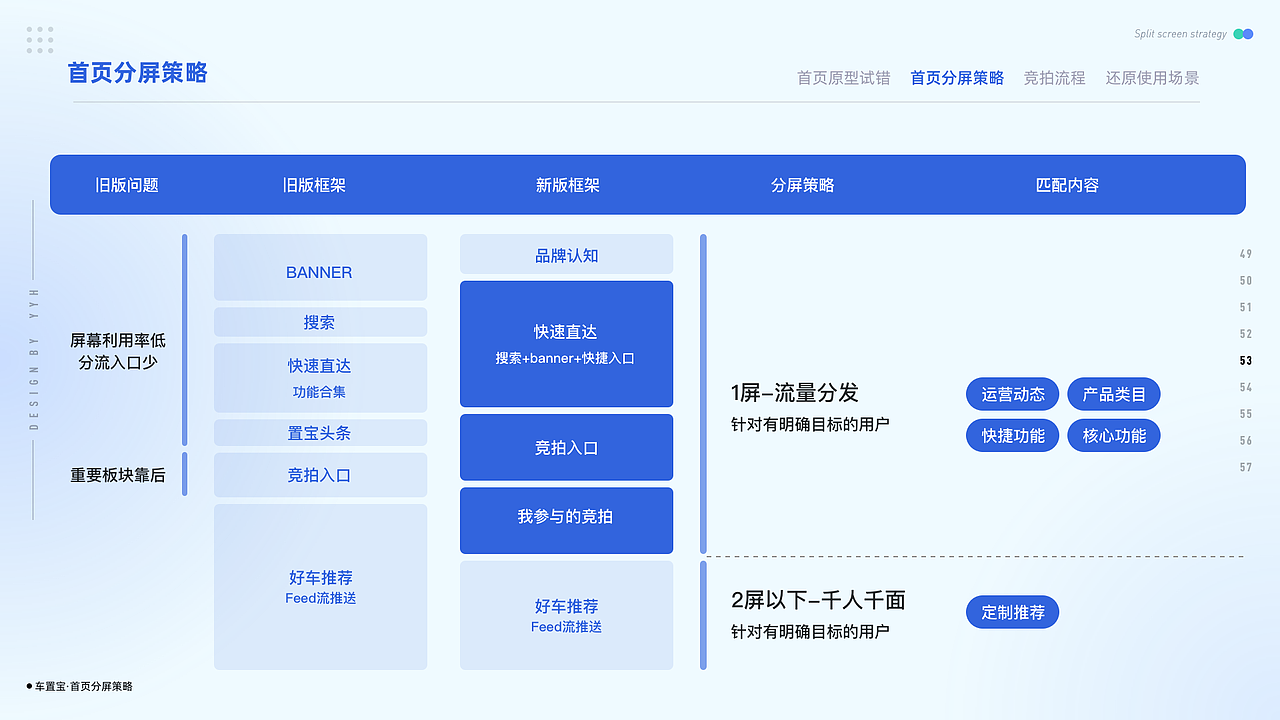
Task: Click the 产品类目 pill button
Action: [x=1113, y=394]
